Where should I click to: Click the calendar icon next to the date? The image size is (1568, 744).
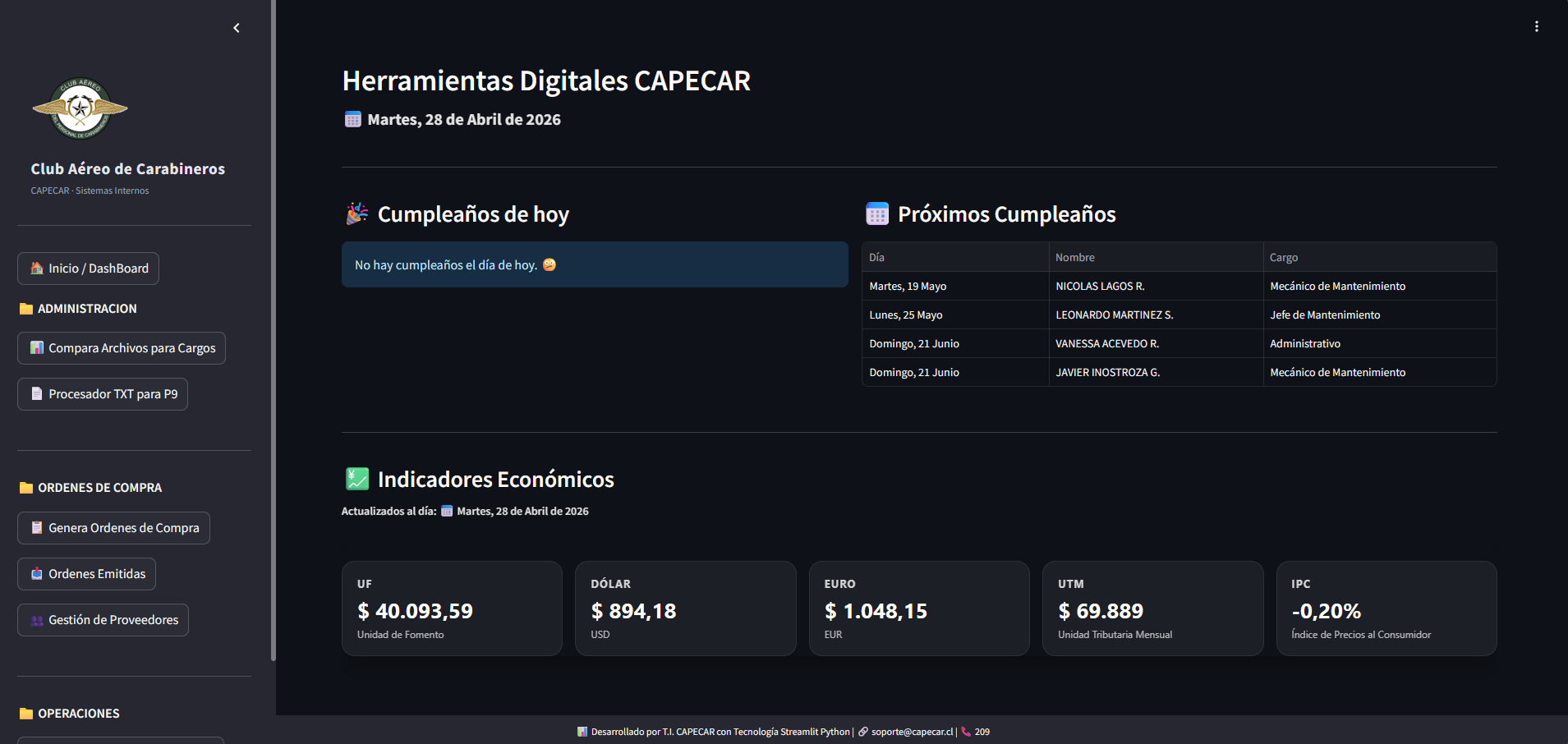point(352,118)
